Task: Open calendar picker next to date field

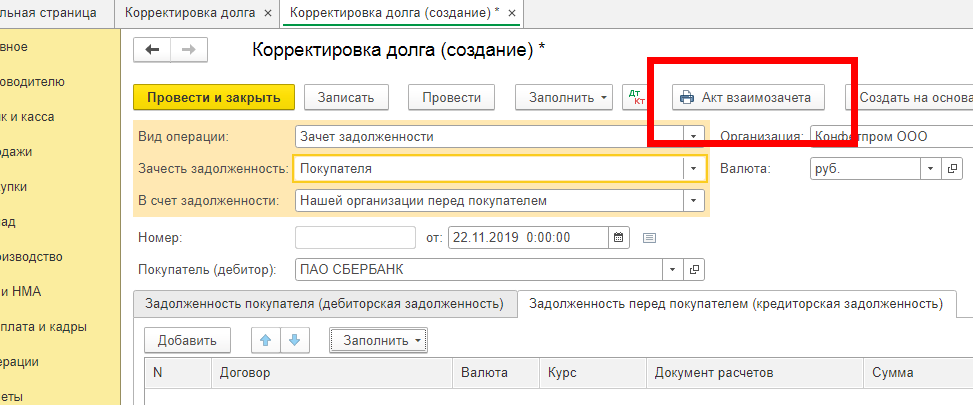Action: click(x=618, y=238)
